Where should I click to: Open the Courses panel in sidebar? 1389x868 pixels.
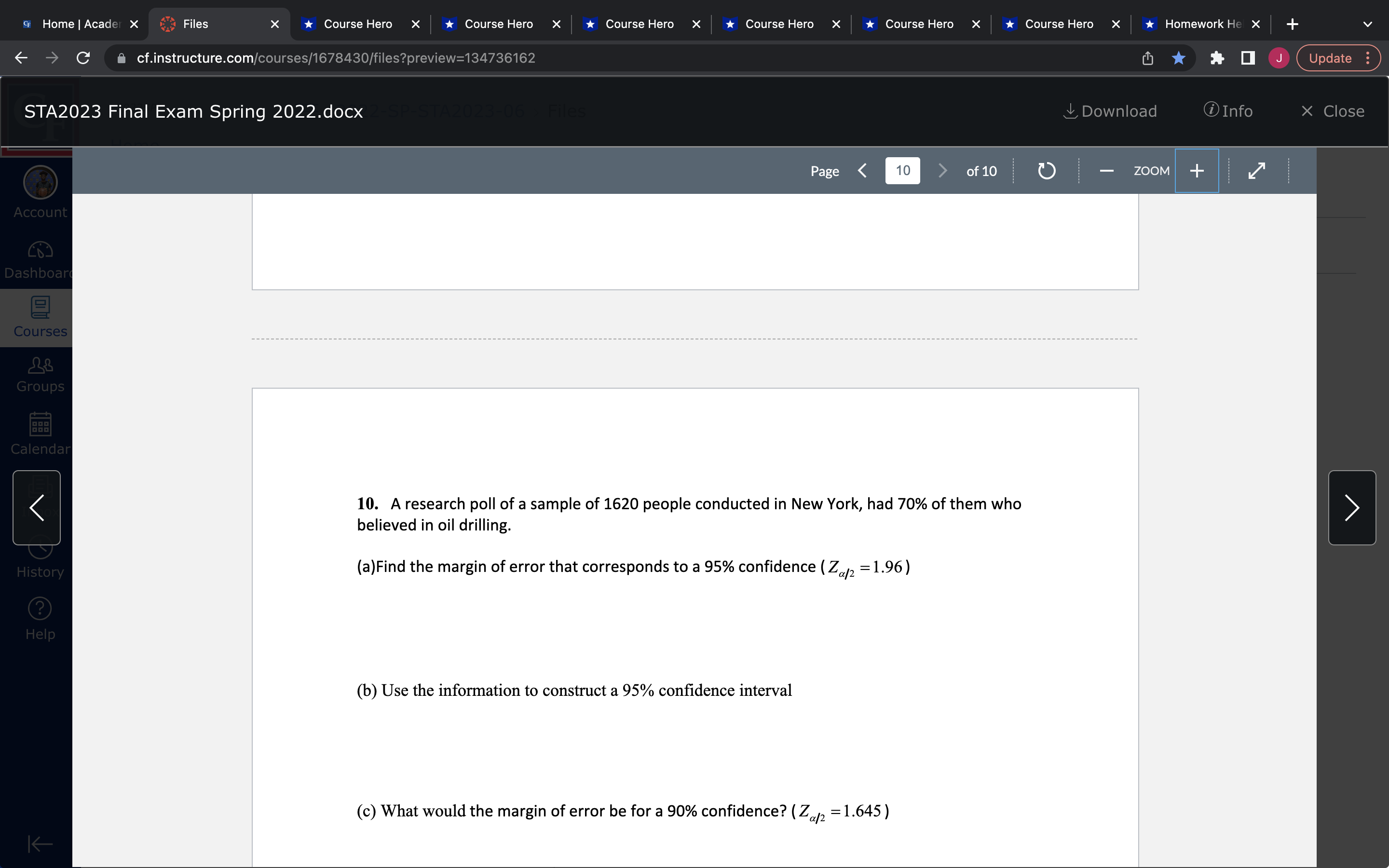click(39, 317)
